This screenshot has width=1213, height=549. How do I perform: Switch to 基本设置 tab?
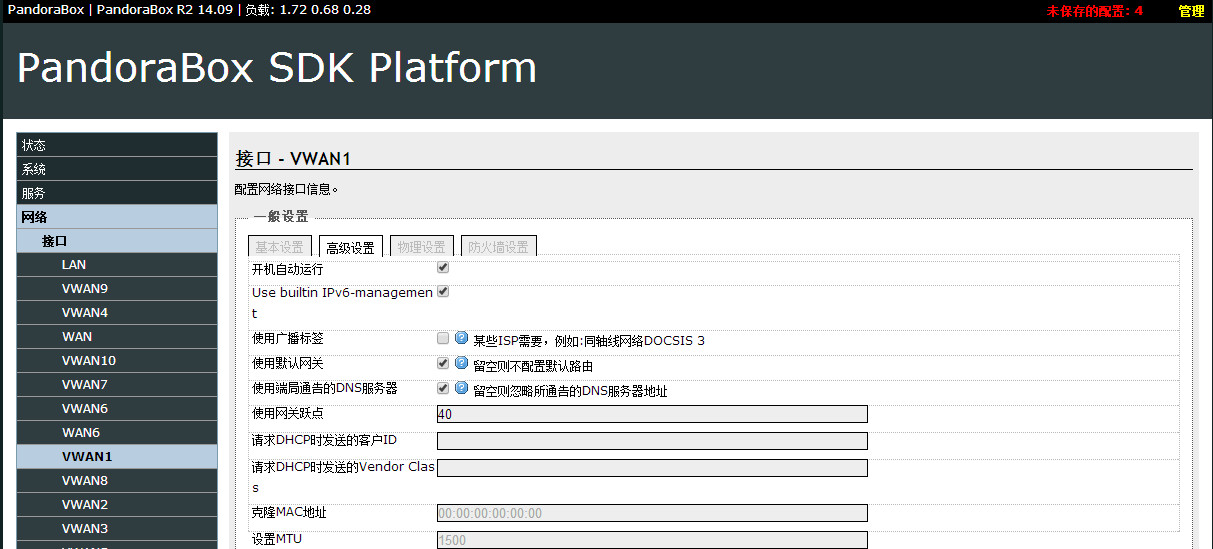coord(280,247)
